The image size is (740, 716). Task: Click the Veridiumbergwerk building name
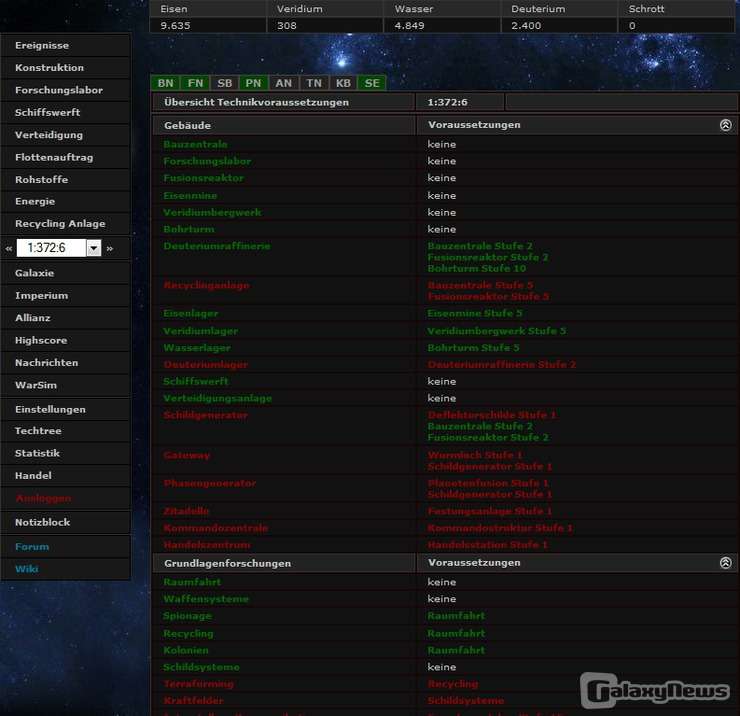[x=212, y=212]
